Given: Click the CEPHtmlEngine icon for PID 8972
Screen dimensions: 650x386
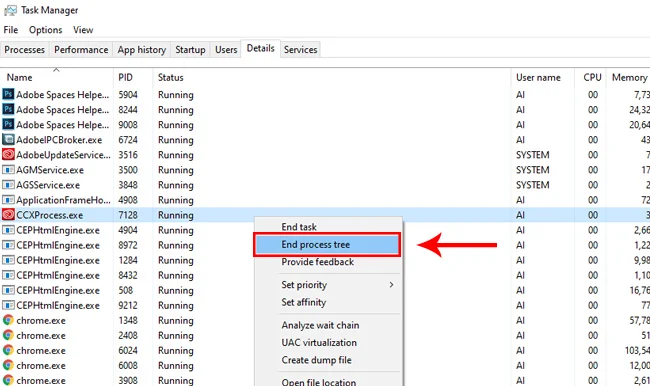Looking at the screenshot, I should coord(8,245).
